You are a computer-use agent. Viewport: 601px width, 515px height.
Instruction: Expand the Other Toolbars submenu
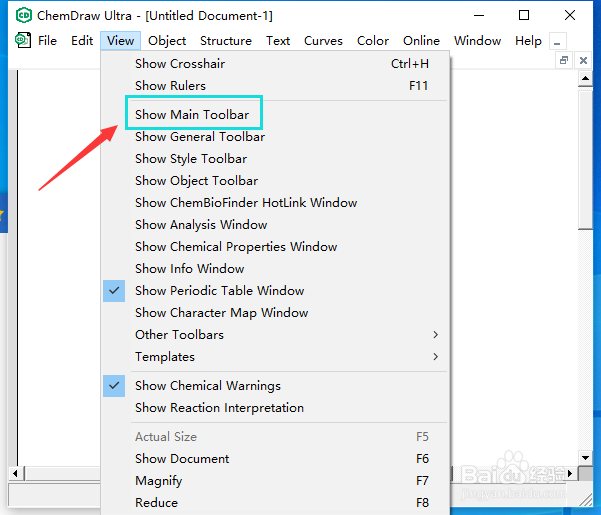tap(275, 335)
